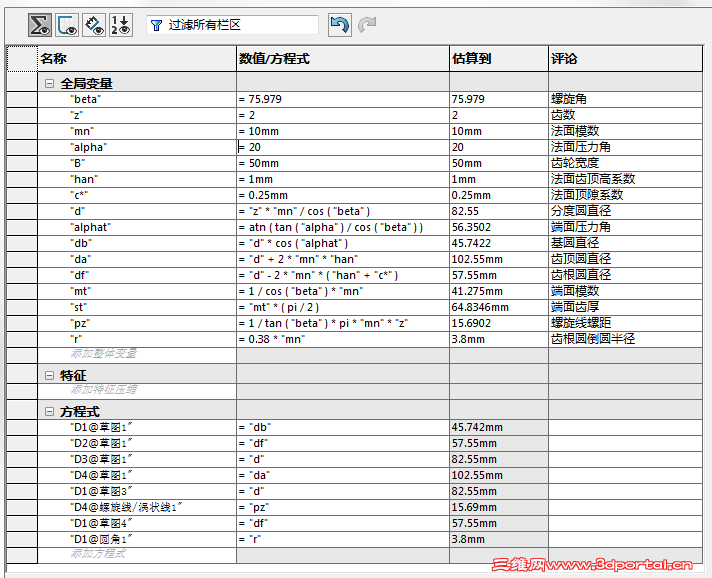Edit the "d" - 2 * "mn" * ("han" + "c*") equation

pos(343,276)
